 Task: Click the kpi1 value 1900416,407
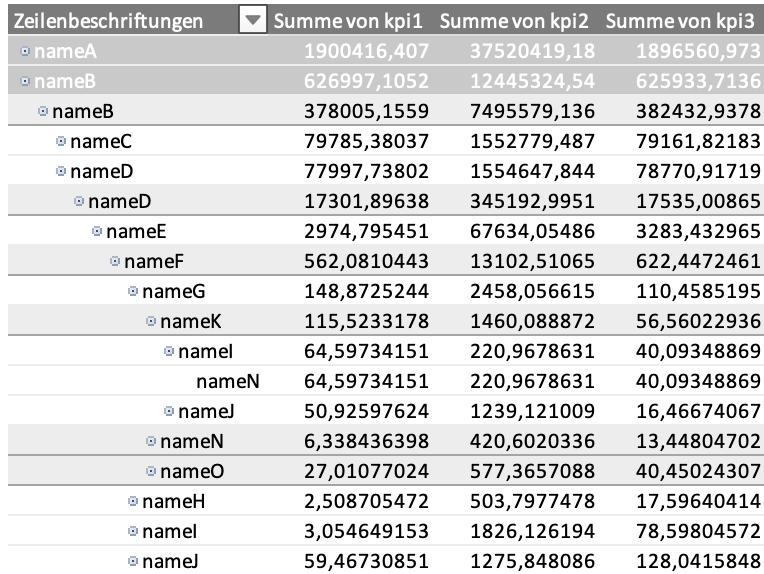(x=366, y=51)
